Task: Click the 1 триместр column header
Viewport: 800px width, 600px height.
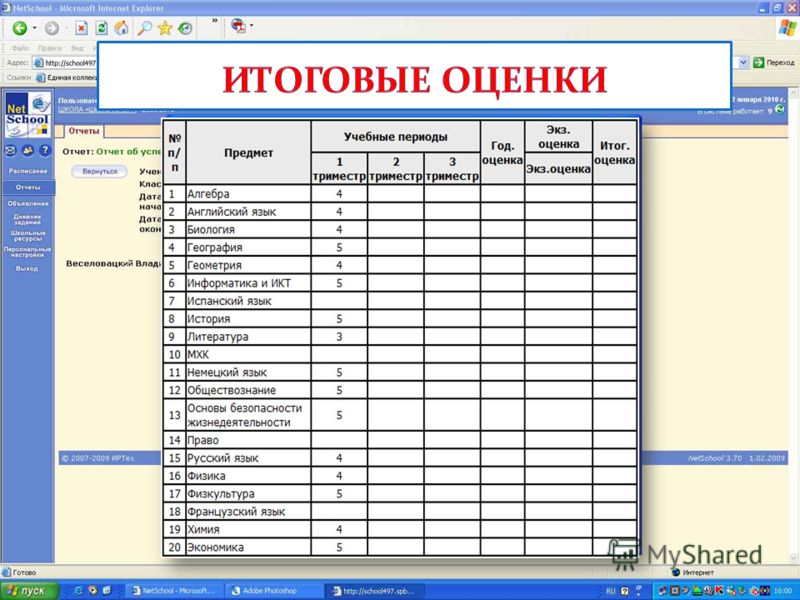Action: (339, 169)
